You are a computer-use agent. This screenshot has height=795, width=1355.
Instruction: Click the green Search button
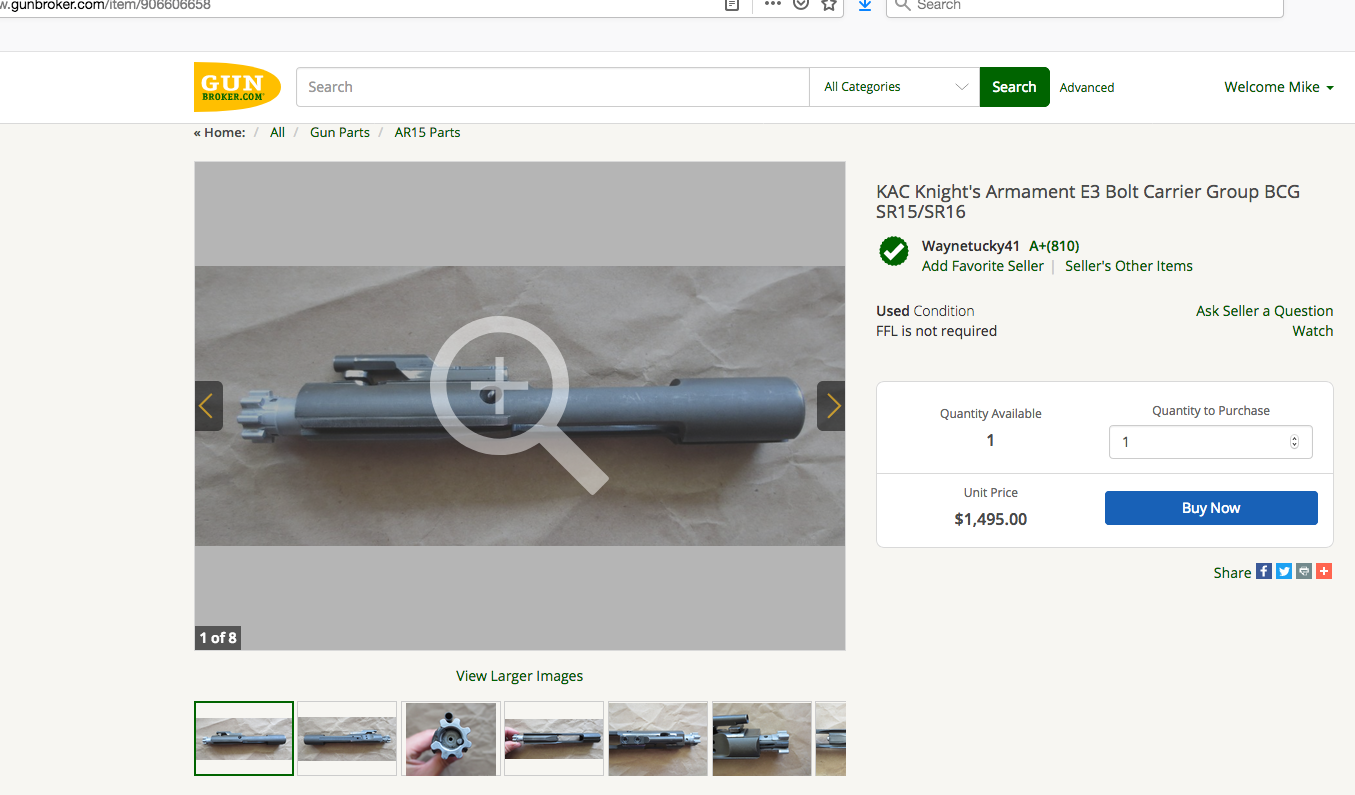(x=1014, y=87)
